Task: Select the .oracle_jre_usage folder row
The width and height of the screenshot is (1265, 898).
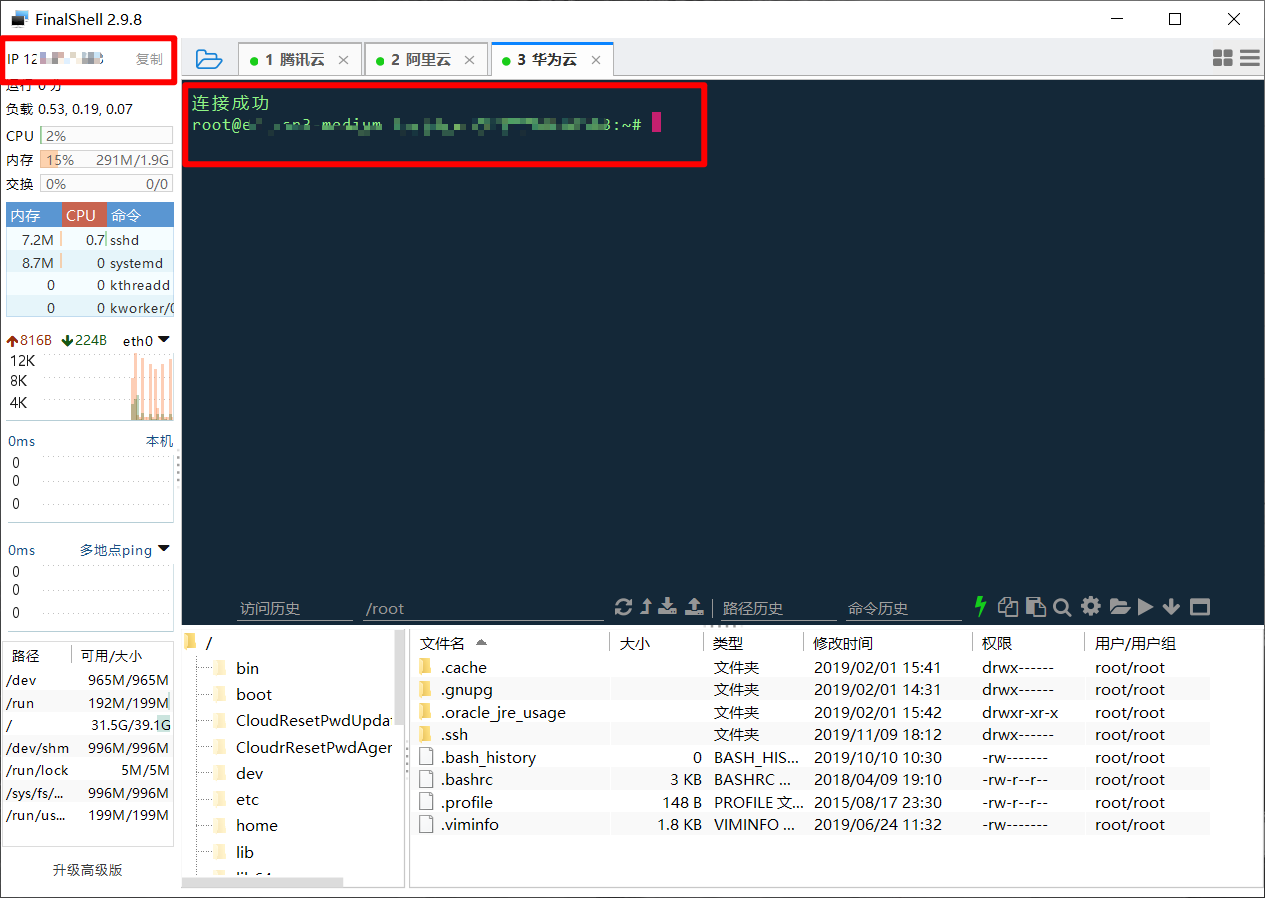Action: point(810,712)
